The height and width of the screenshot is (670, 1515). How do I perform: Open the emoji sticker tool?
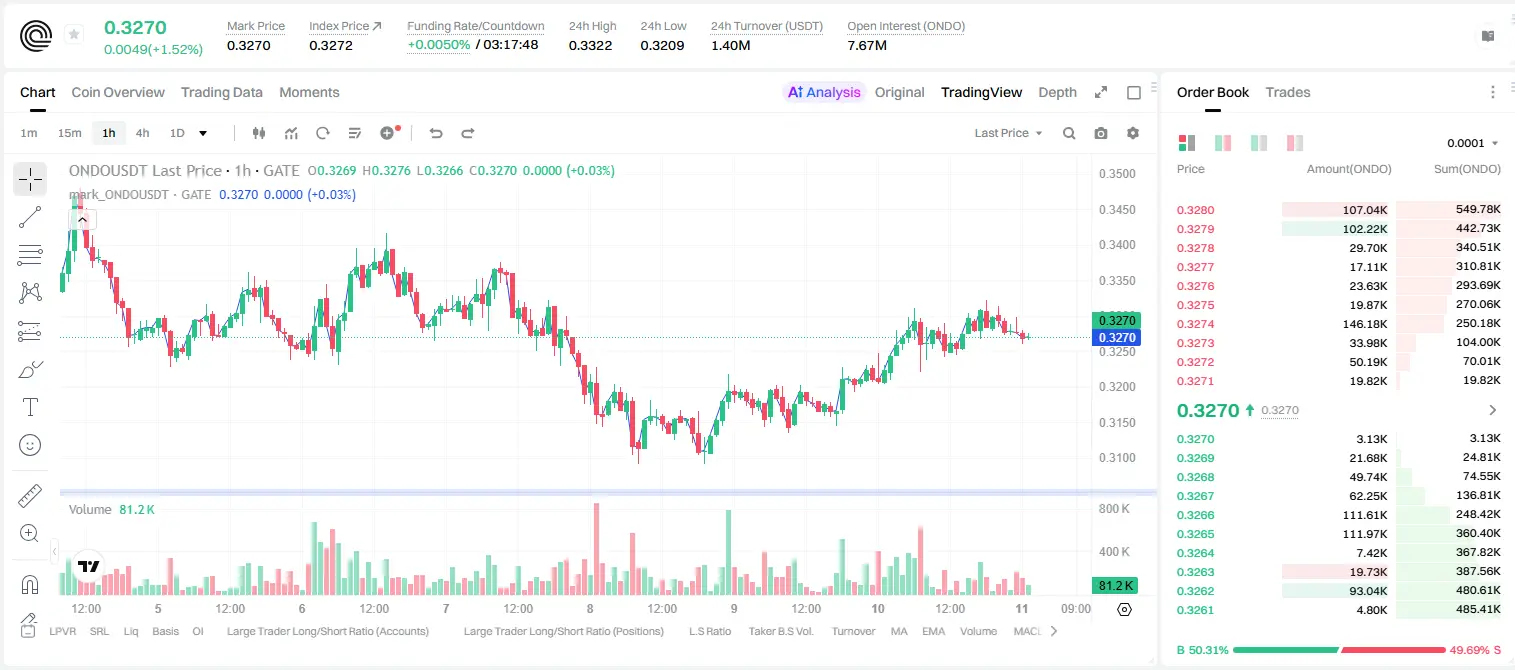30,445
